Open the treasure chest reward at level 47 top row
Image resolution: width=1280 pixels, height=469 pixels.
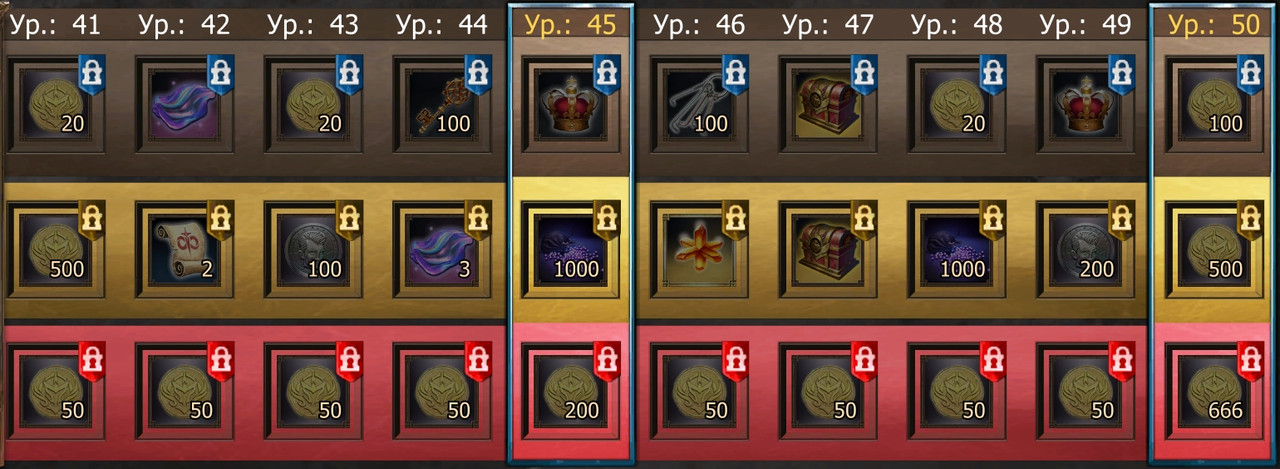click(828, 104)
